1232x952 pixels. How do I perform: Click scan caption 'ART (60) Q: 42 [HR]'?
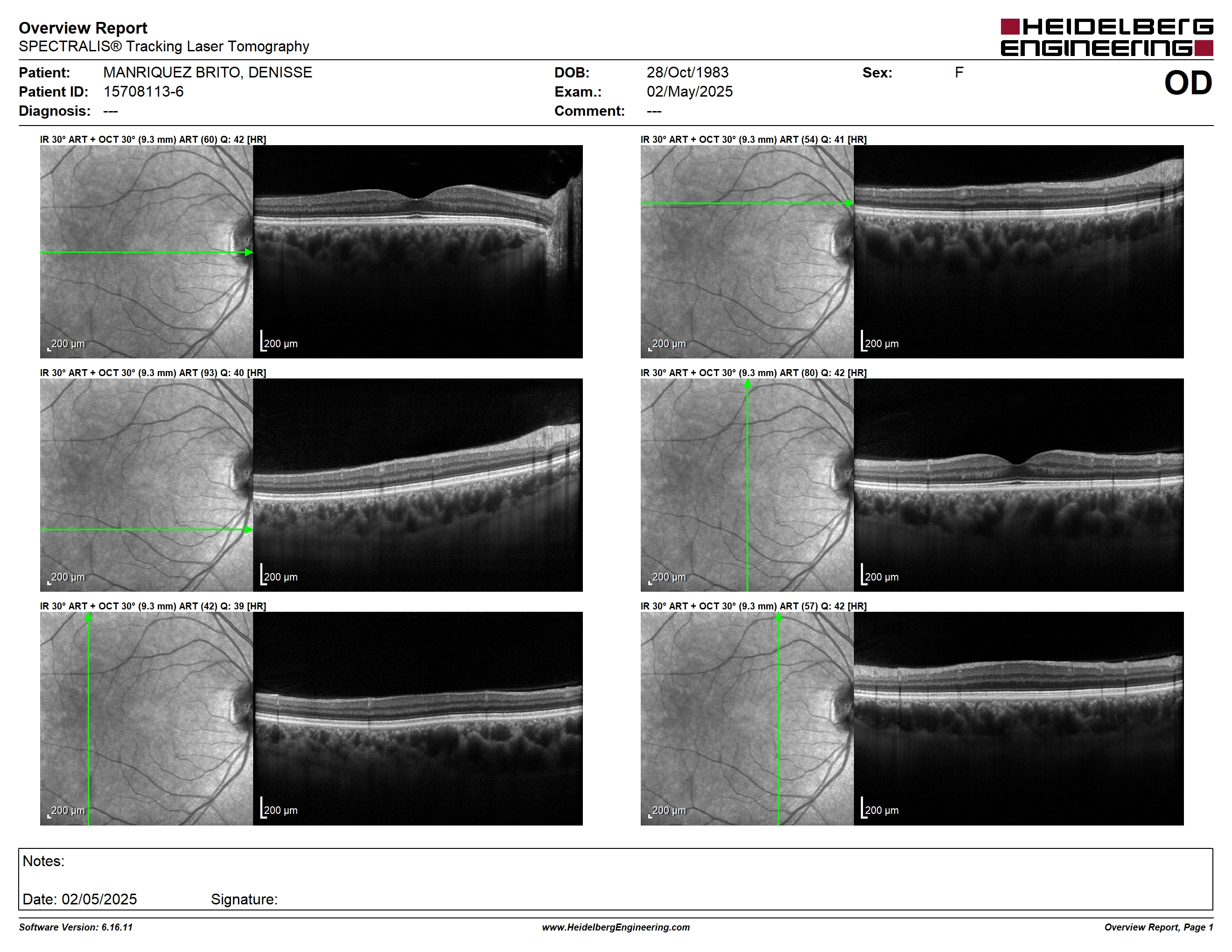point(222,140)
